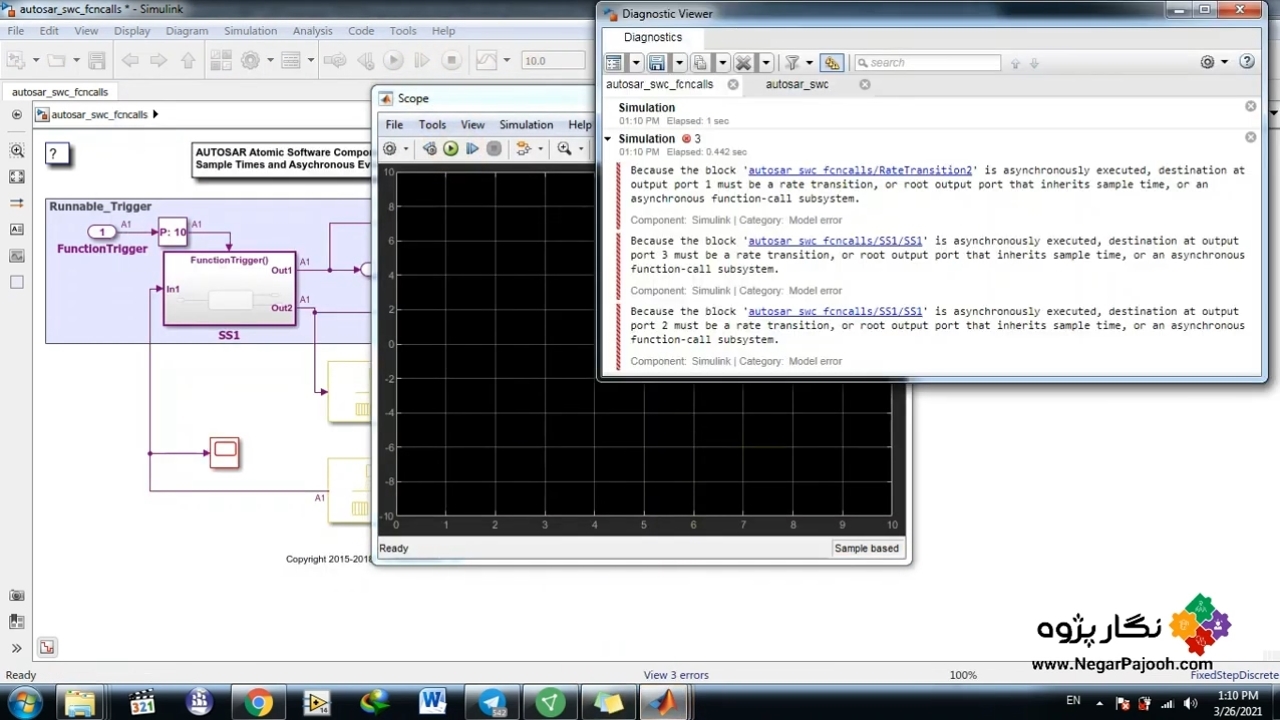Click Fit to View icon in left palette

[17, 177]
